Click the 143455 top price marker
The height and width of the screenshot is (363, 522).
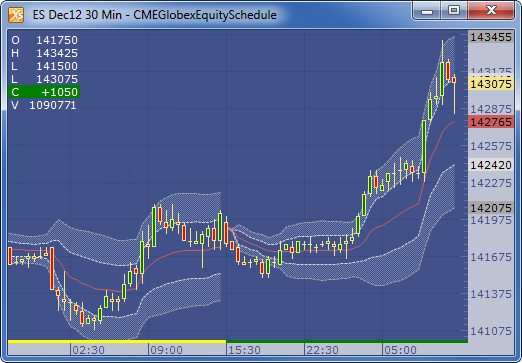click(491, 37)
